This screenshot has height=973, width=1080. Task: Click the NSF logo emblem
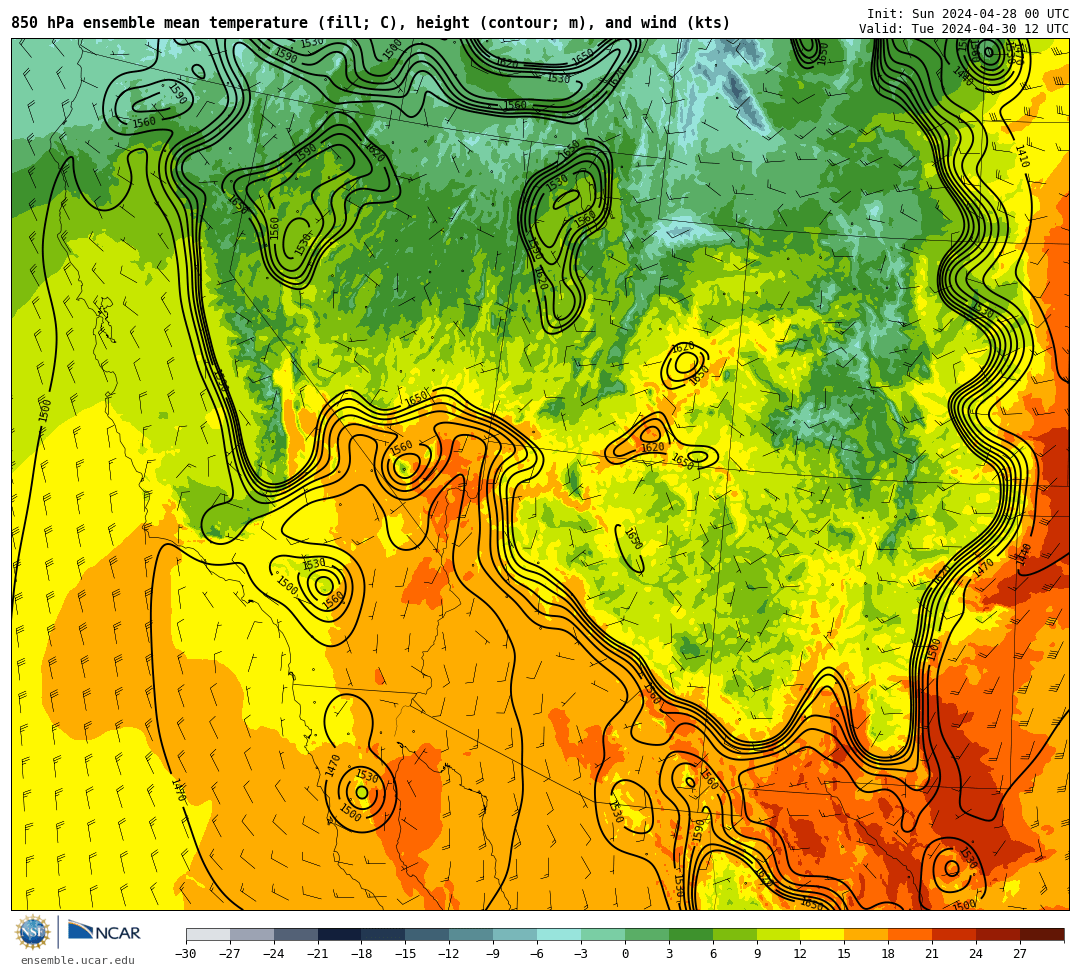pos(32,932)
